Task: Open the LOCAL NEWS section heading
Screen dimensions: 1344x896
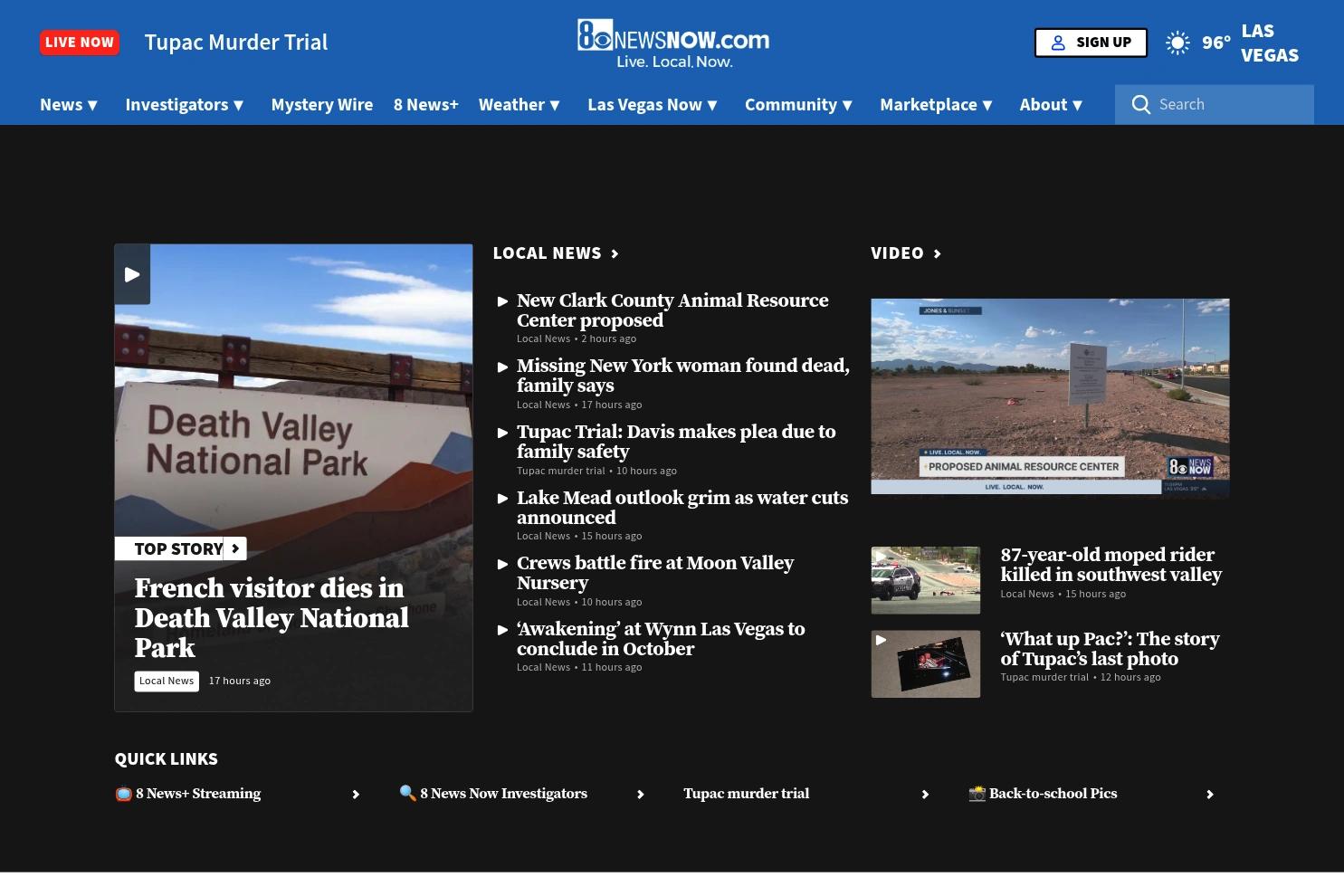Action: 548,253
